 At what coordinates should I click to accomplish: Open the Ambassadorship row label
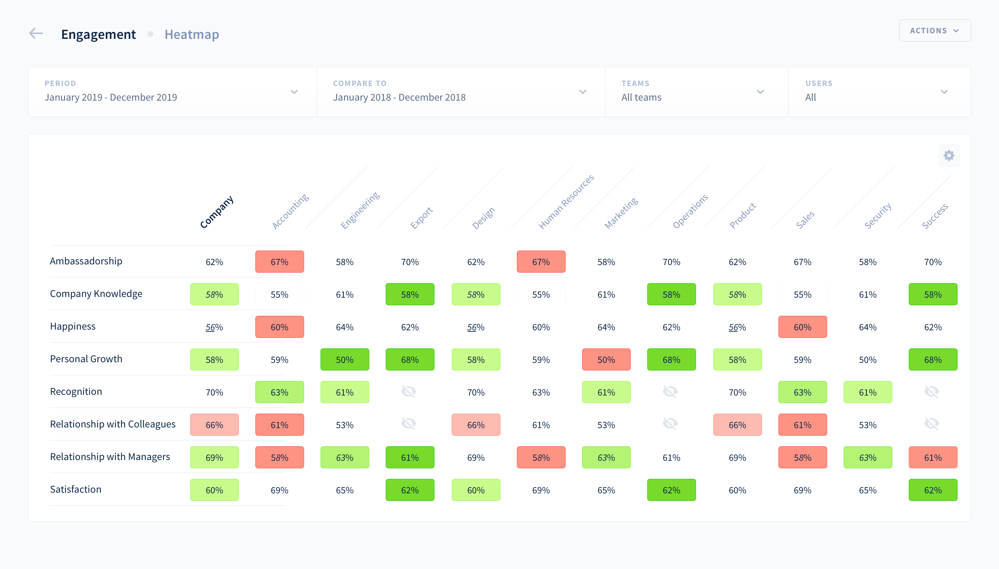click(86, 261)
